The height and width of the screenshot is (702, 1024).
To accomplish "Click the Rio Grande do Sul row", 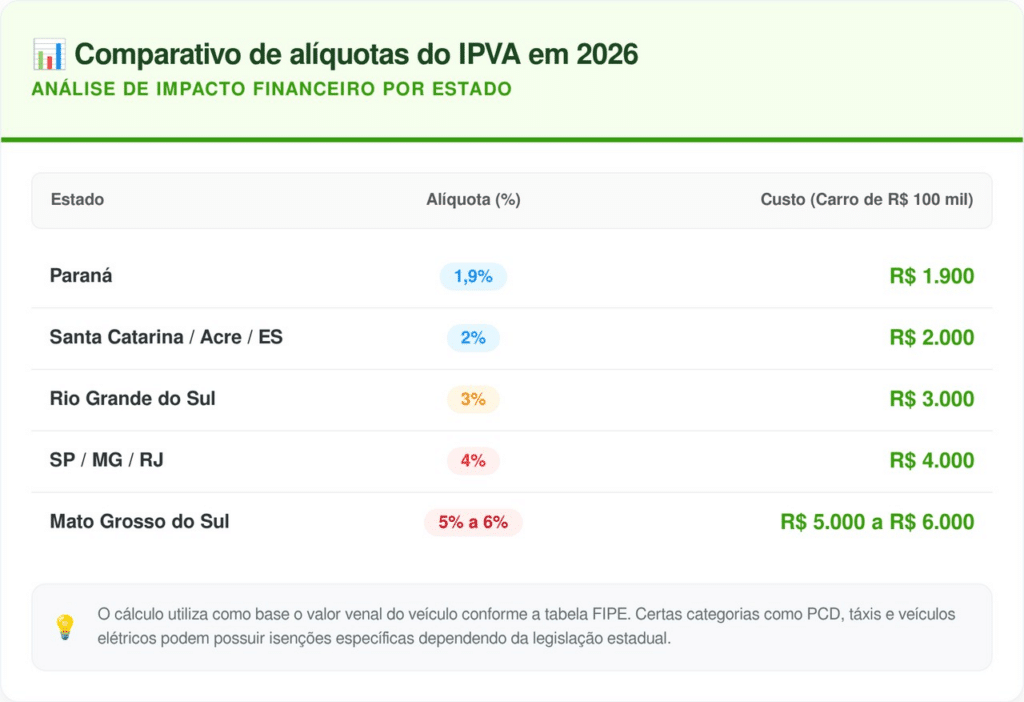I will (x=133, y=399).
